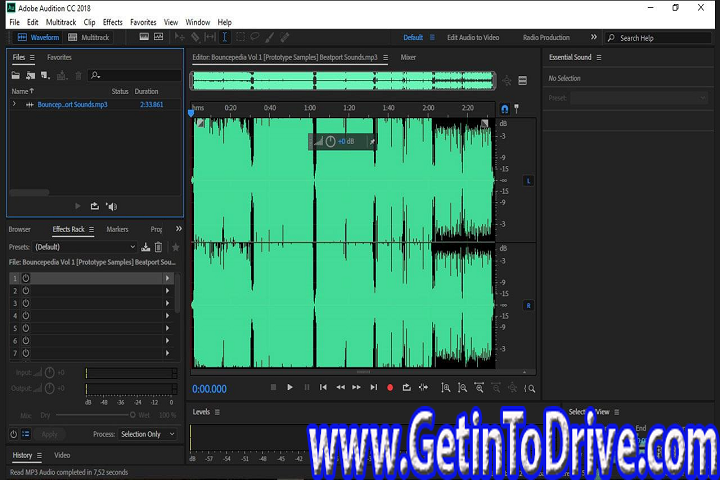Save effects rack preset icon
Image resolution: width=720 pixels, height=480 pixels.
pyautogui.click(x=146, y=247)
